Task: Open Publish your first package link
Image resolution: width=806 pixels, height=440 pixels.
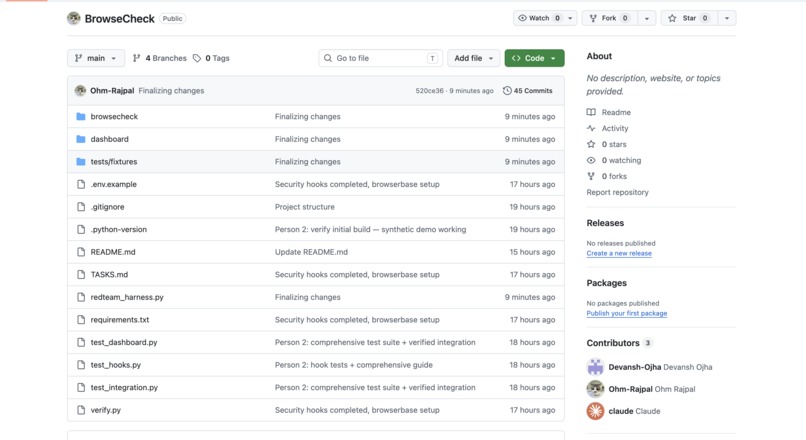Action: point(627,314)
